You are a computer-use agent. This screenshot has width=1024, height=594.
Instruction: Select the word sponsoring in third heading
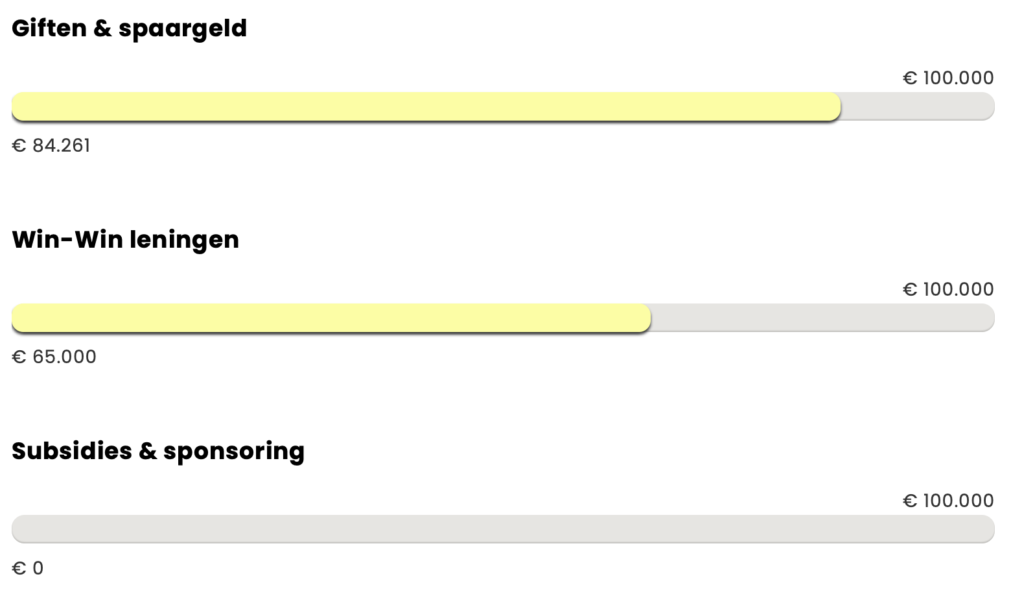point(234,453)
